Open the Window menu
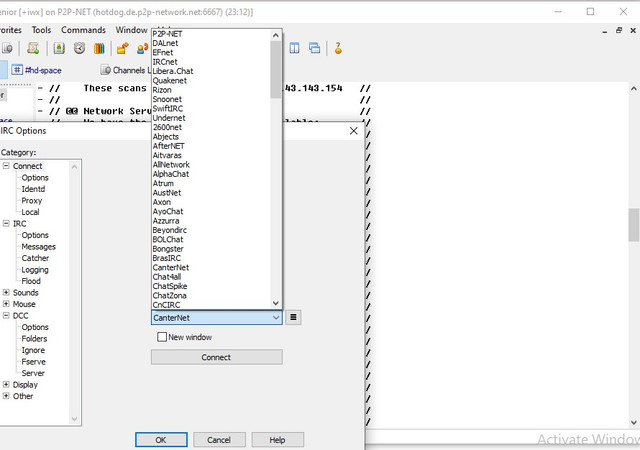Image resolution: width=640 pixels, height=450 pixels. click(131, 30)
